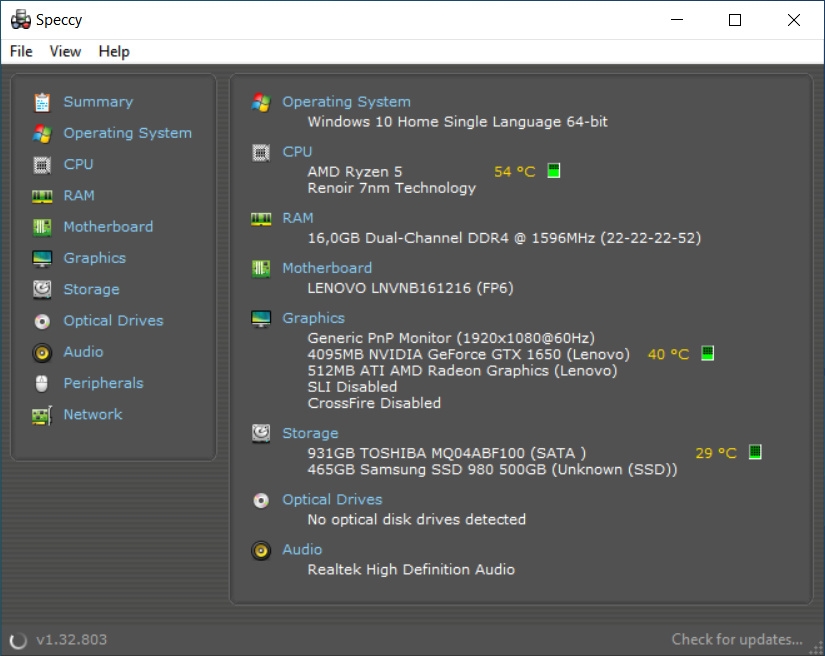Click the RAM icon in summary panel
The height and width of the screenshot is (656, 825).
point(261,219)
